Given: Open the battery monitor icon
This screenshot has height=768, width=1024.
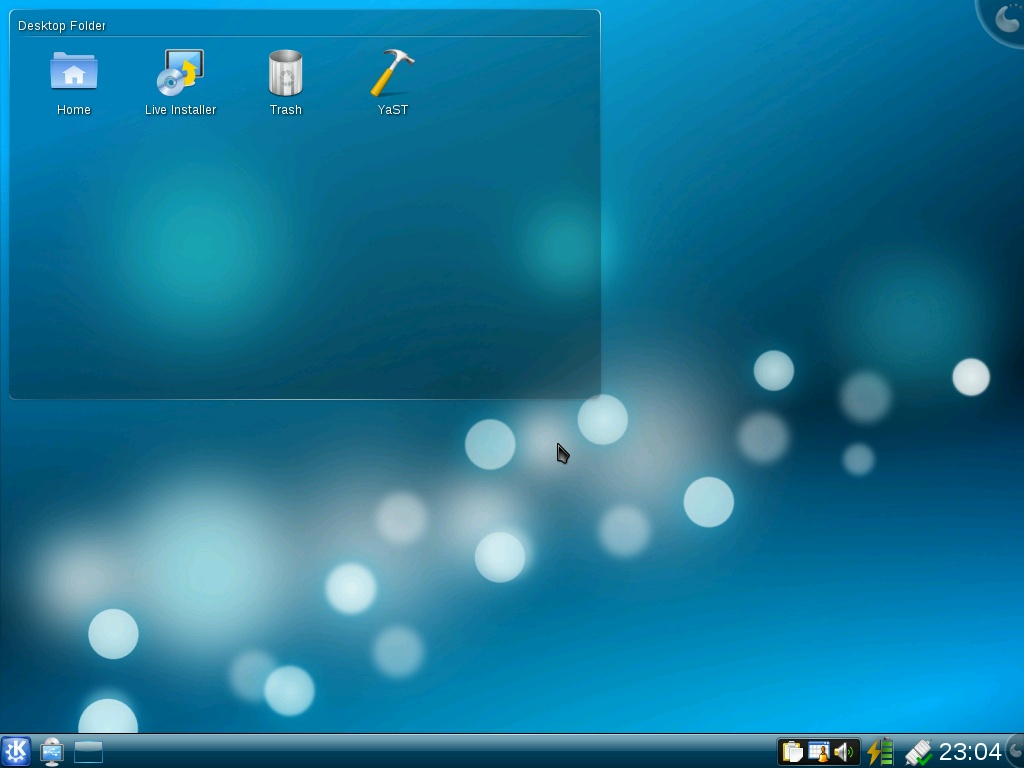Looking at the screenshot, I should [880, 751].
